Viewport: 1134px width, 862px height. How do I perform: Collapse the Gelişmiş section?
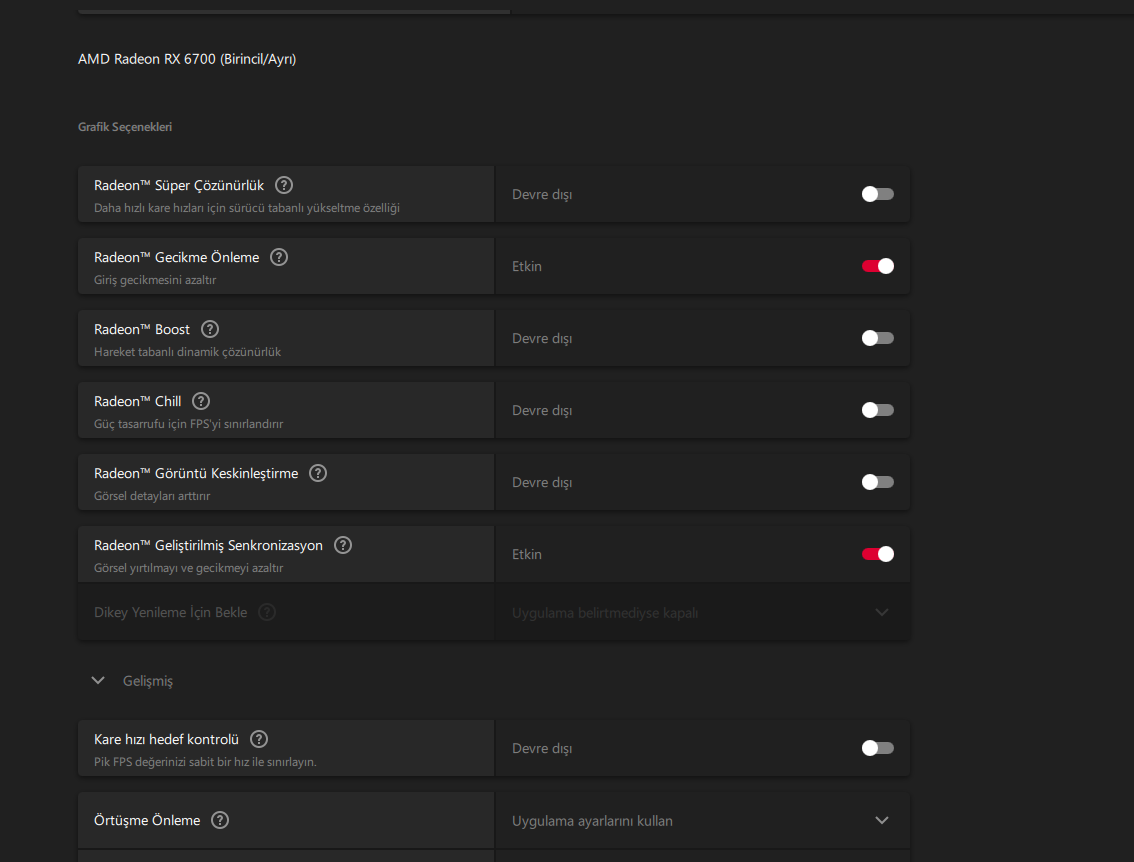coord(98,680)
